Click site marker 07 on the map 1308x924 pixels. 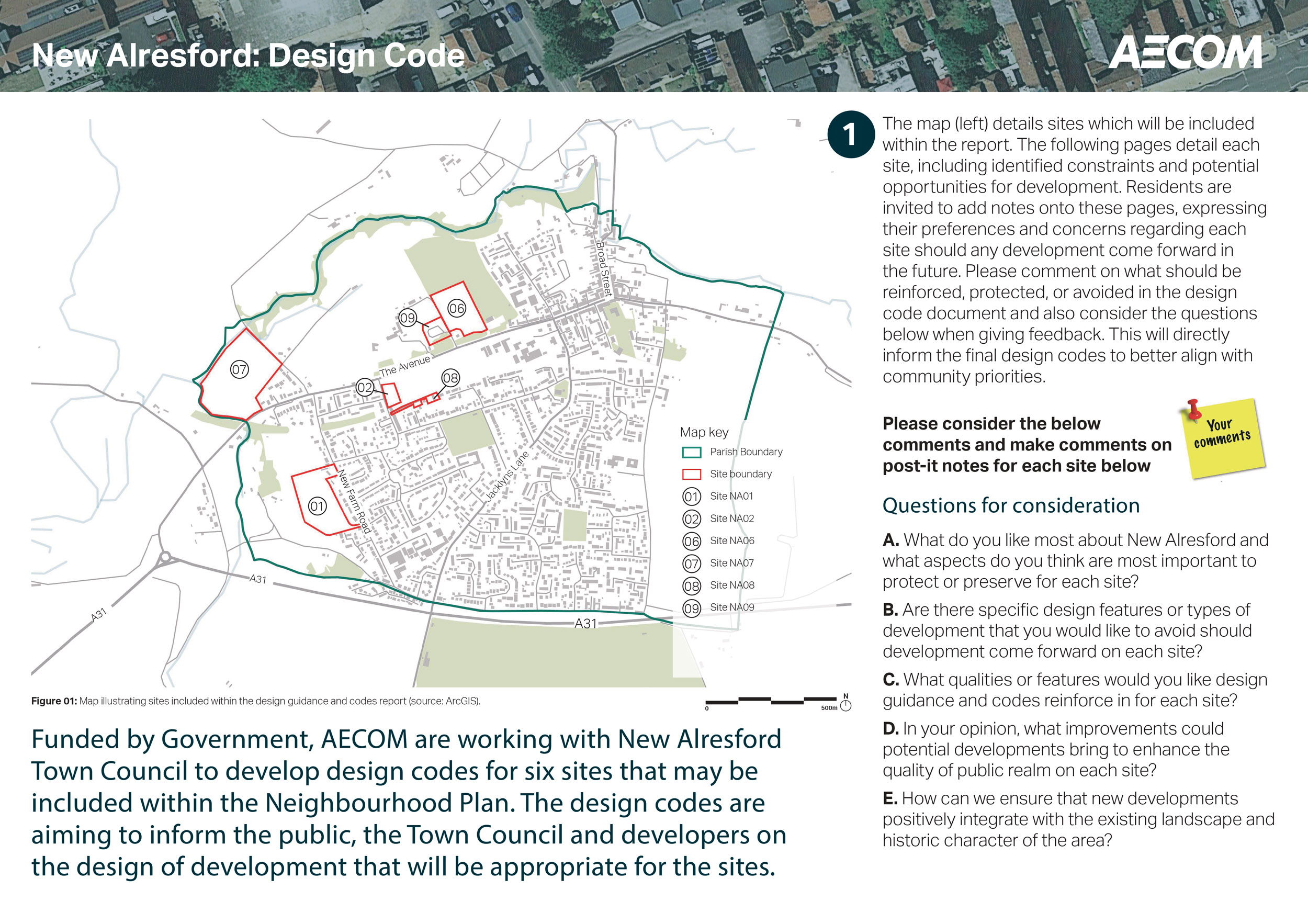click(239, 370)
